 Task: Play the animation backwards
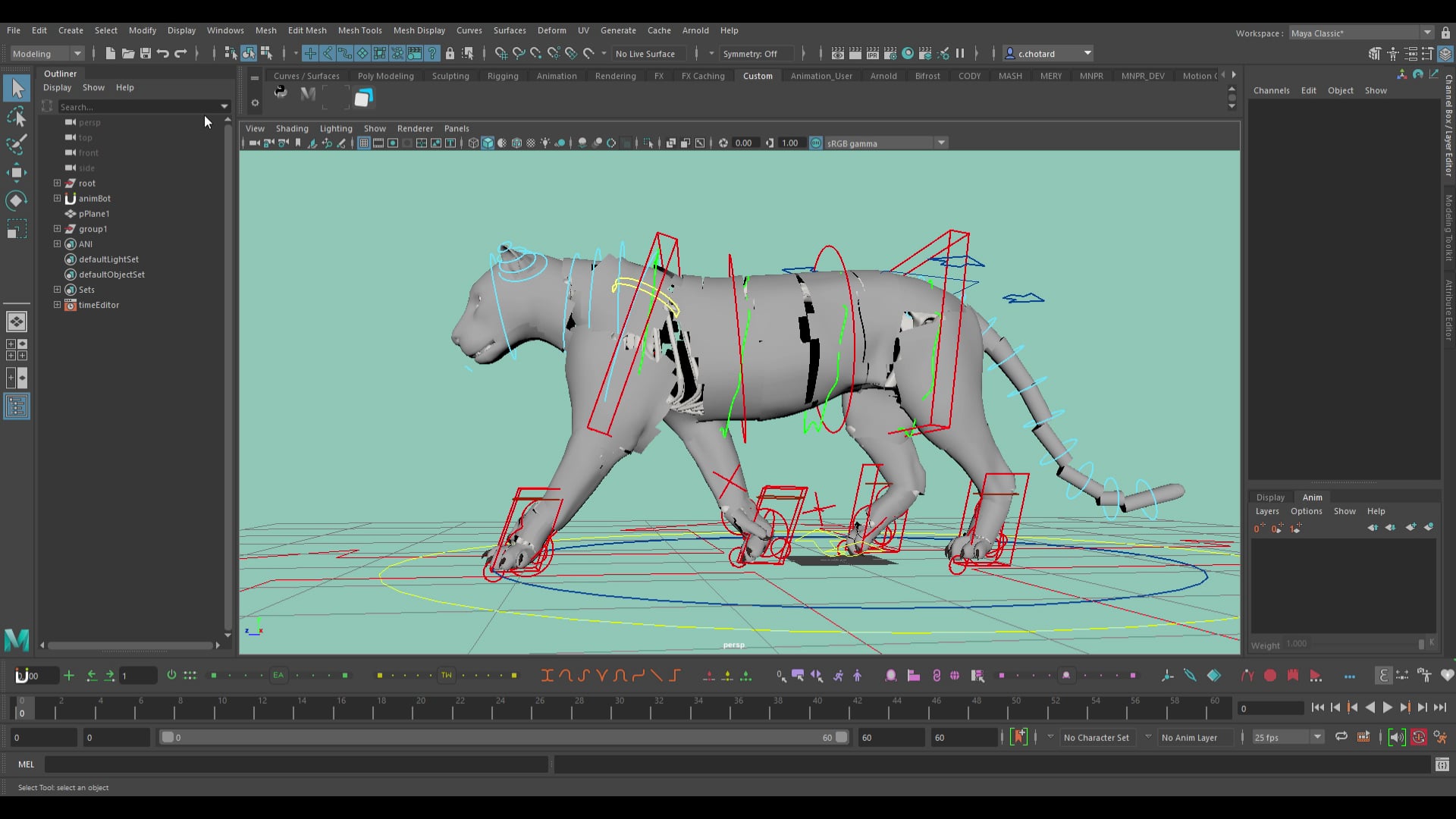click(x=1370, y=708)
